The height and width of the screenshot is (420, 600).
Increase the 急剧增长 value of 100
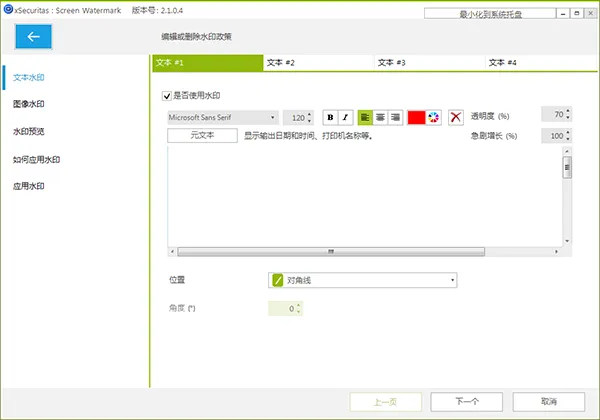click(x=568, y=132)
